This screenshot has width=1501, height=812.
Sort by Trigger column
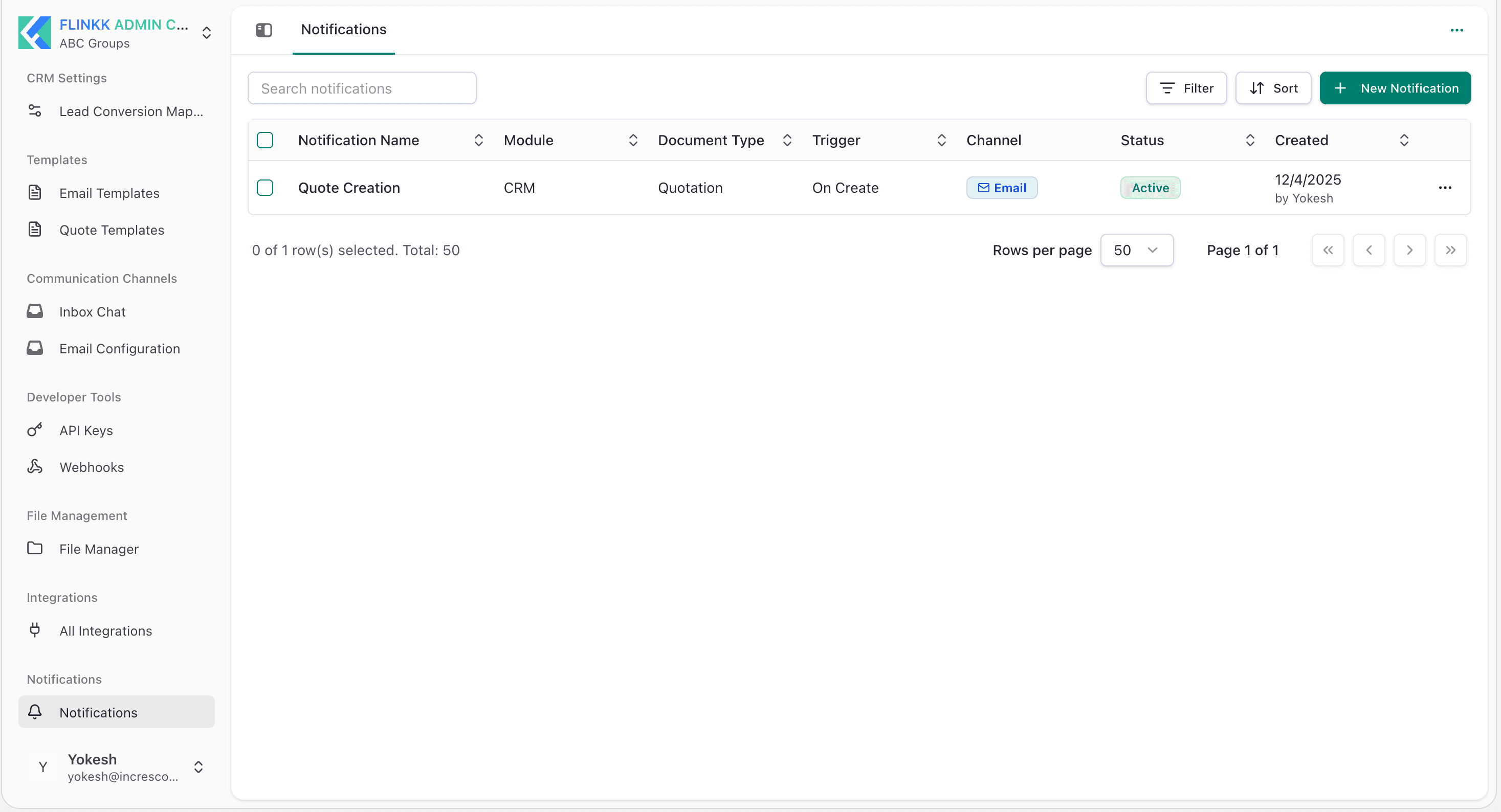(941, 140)
